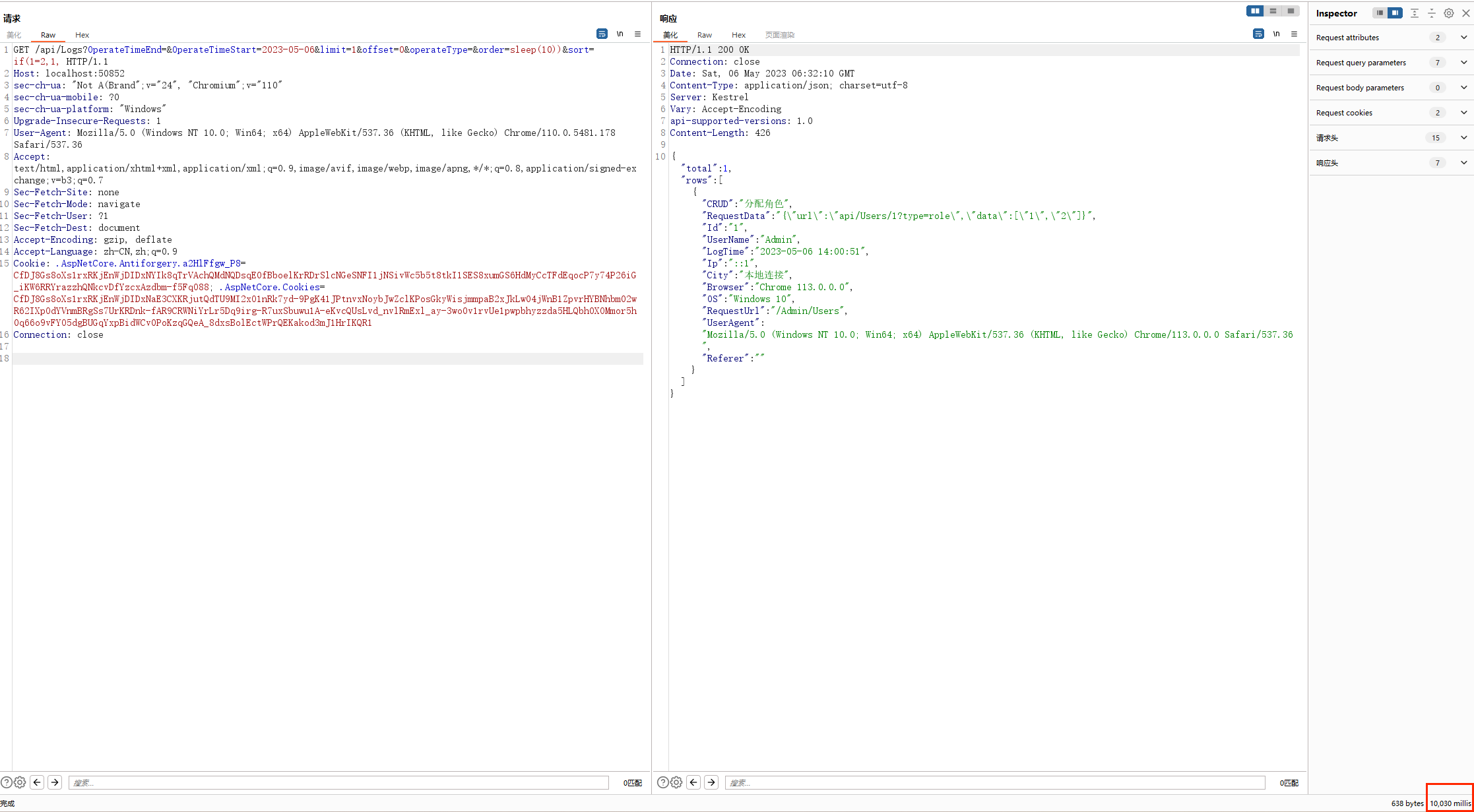This screenshot has height=812, width=1474.
Task: Click the HTTP/1.1 200 OK status line
Action: tap(709, 49)
